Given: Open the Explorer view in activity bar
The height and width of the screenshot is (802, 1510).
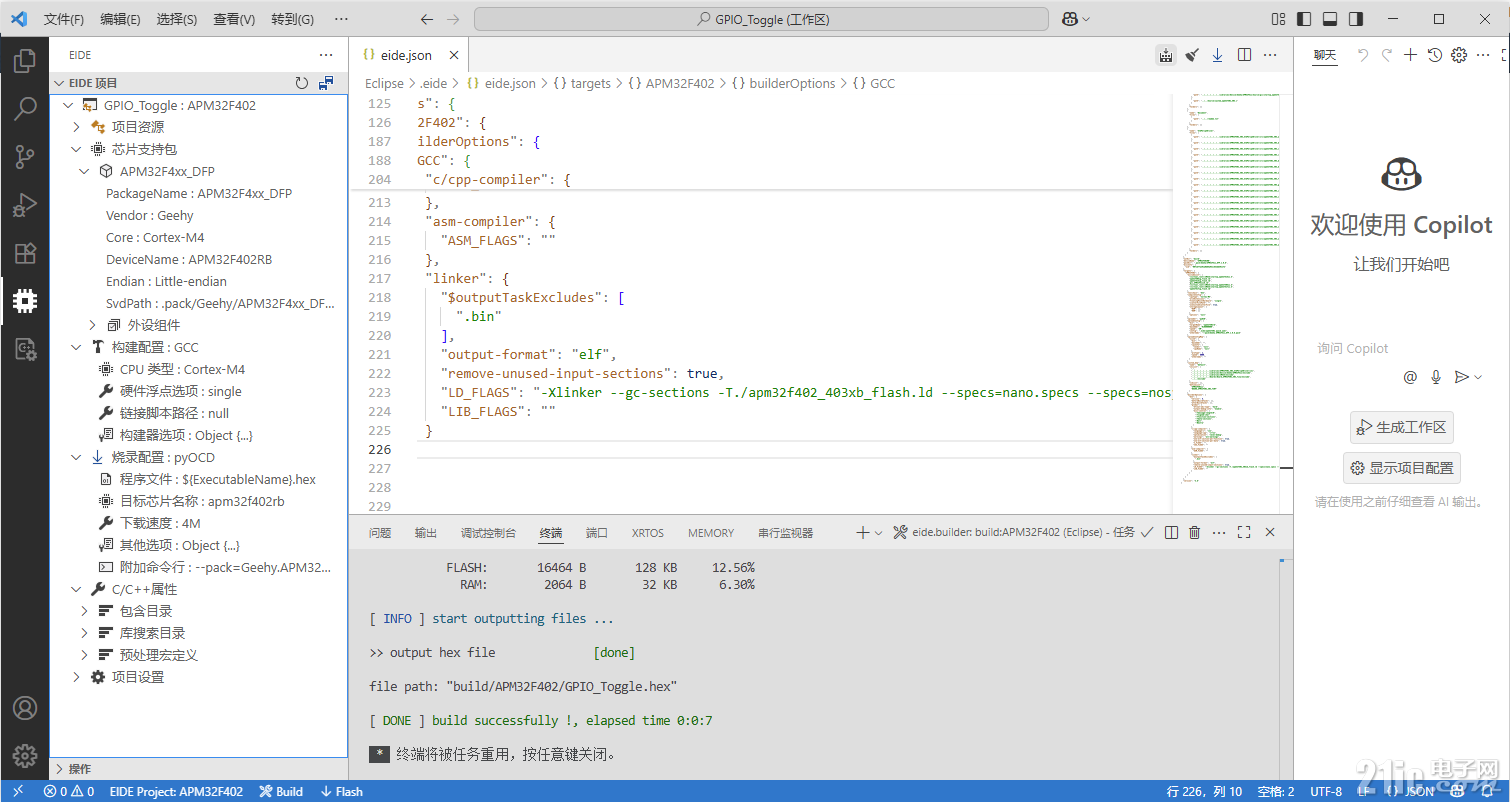Looking at the screenshot, I should coord(24,60).
